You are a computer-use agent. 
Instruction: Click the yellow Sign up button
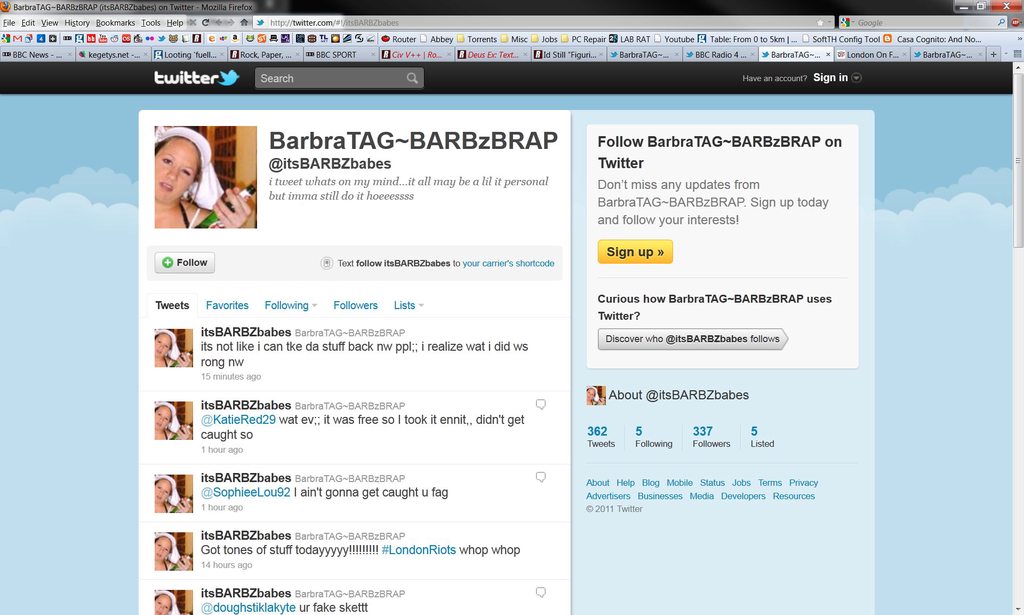[x=635, y=252]
